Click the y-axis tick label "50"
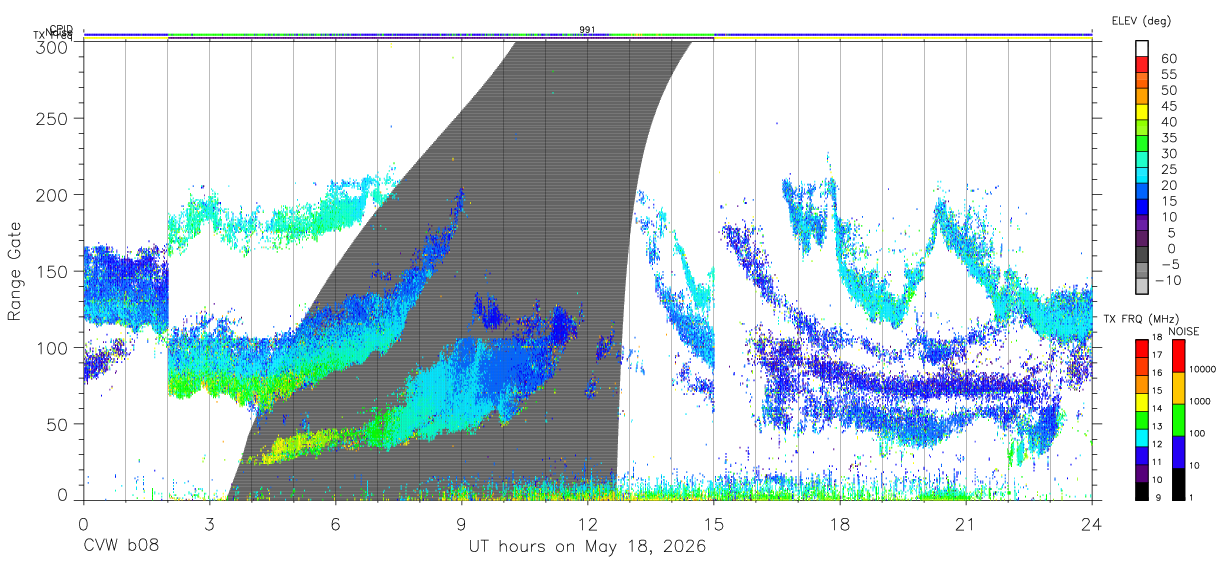Screen dimensions: 1228x567 coord(56,424)
